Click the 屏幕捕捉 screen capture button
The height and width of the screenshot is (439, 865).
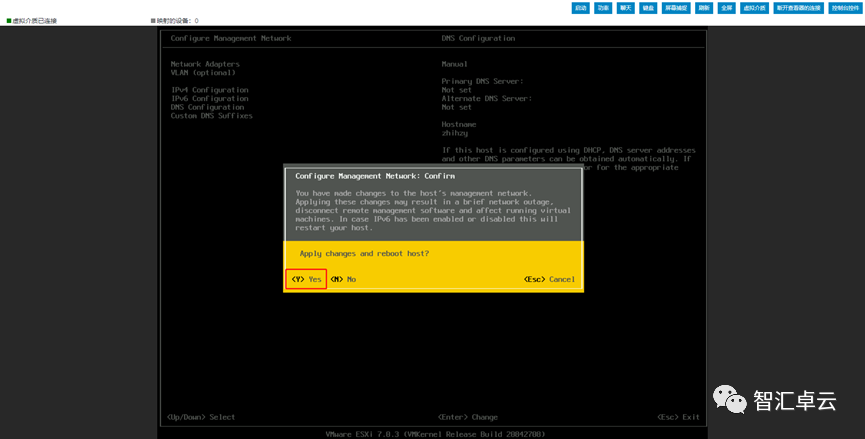point(676,8)
